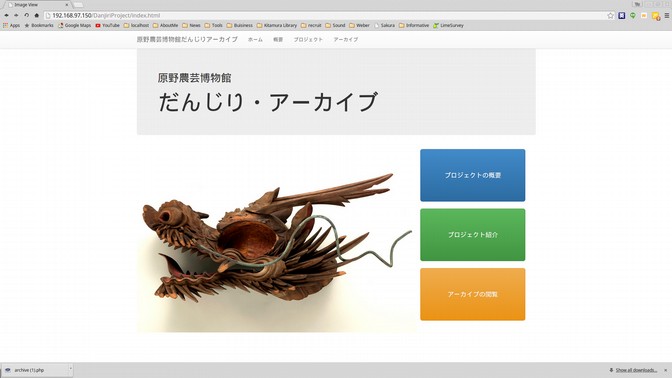Screen dimensions: 672x378
Task: Open the Tools bookmark folder
Action: pos(213,25)
